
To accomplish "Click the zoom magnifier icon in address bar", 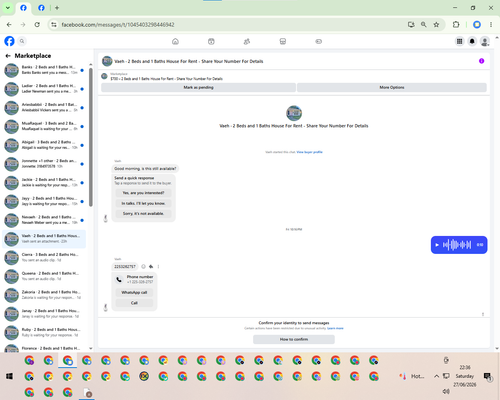I will (x=424, y=25).
